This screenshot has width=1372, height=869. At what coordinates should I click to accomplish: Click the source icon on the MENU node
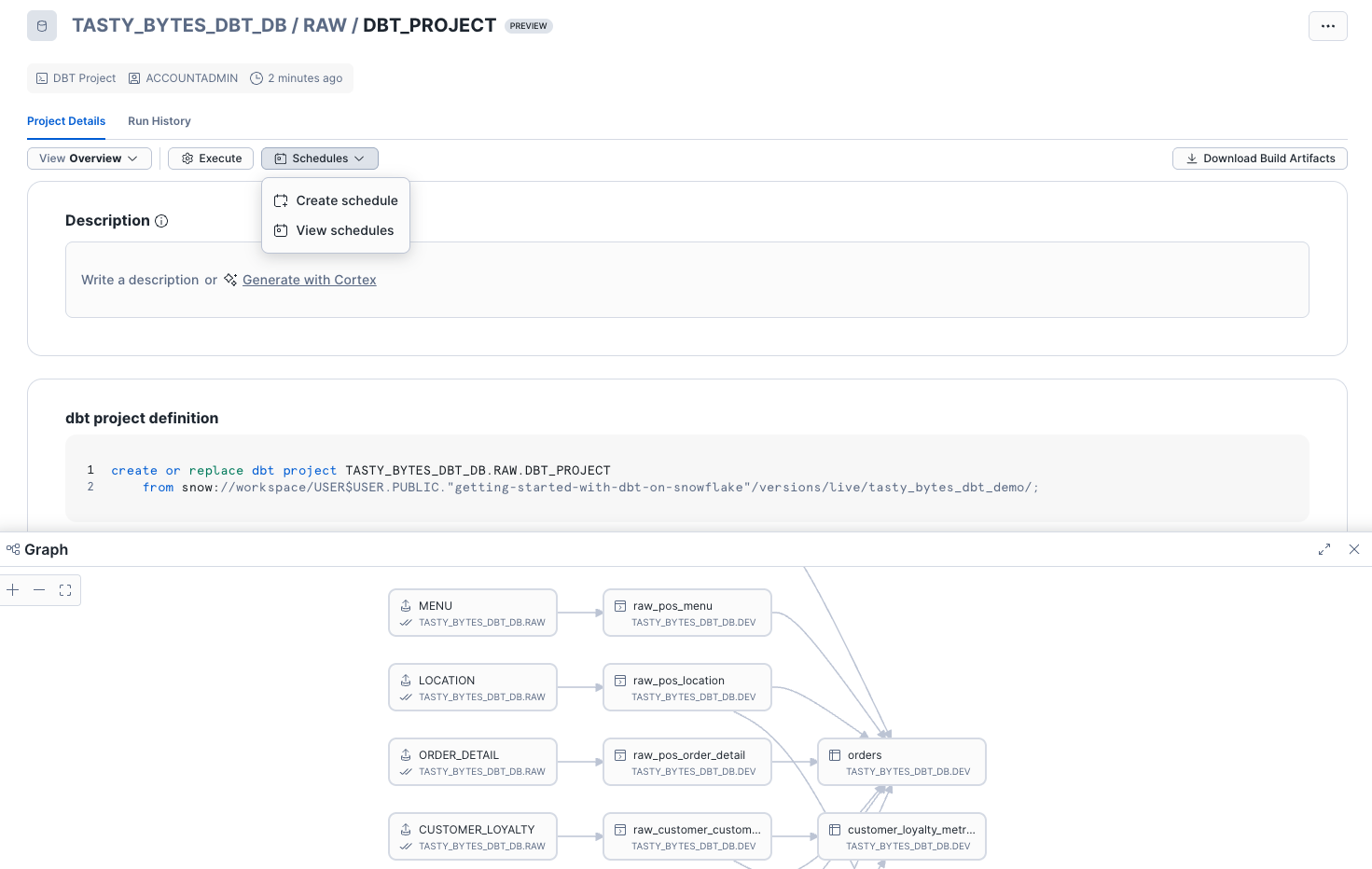point(405,605)
